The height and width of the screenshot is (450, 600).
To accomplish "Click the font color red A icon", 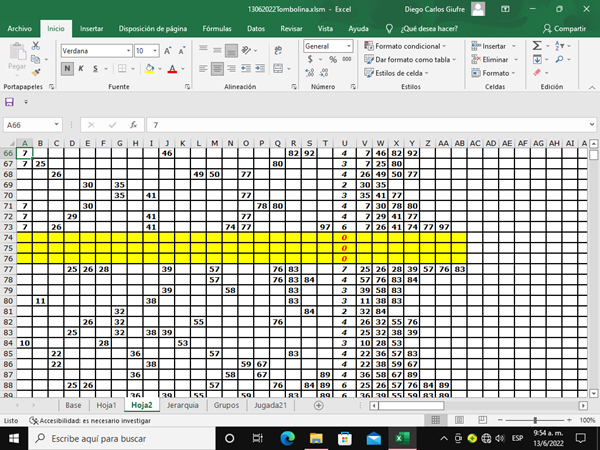I will click(172, 69).
